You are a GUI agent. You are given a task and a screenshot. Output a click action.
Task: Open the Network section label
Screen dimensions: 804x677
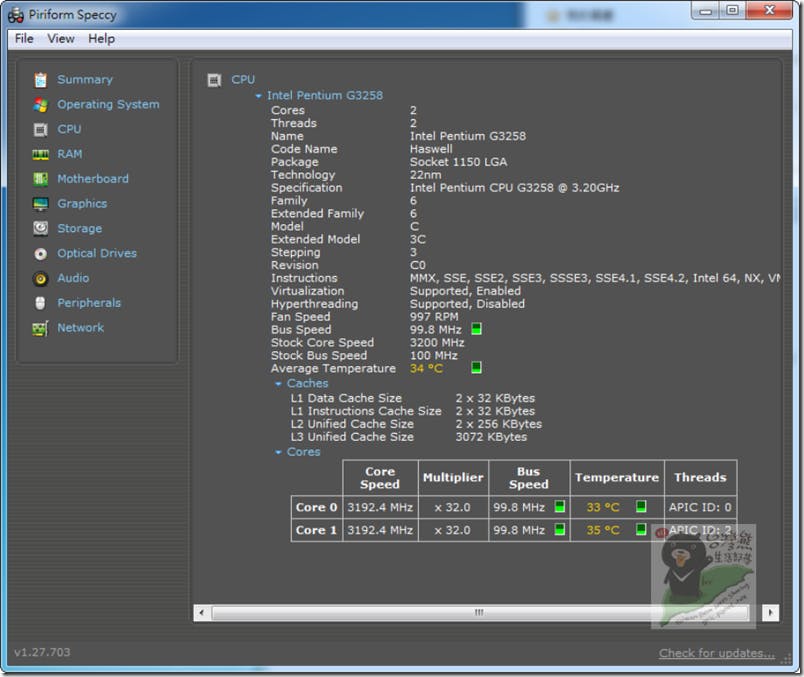[81, 328]
